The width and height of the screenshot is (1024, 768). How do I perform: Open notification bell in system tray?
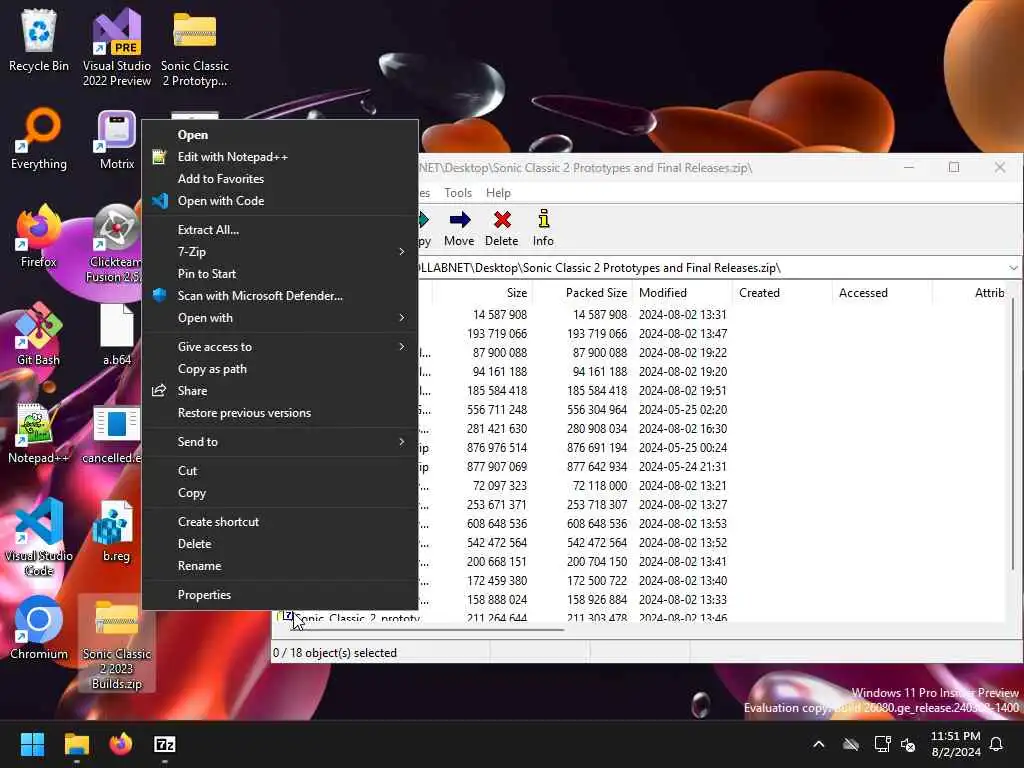tap(996, 744)
